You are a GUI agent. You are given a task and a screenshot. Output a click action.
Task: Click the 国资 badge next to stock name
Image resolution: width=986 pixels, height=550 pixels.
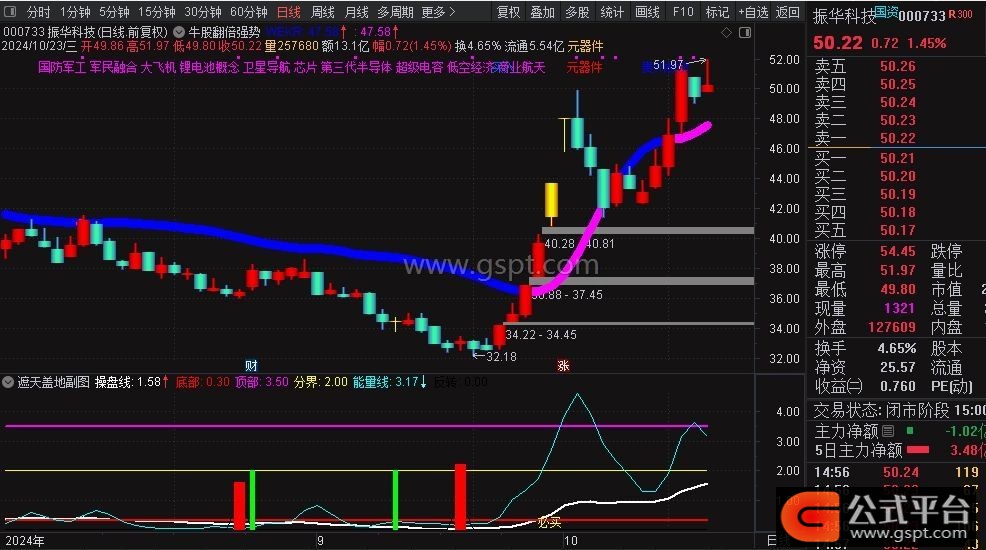click(885, 11)
